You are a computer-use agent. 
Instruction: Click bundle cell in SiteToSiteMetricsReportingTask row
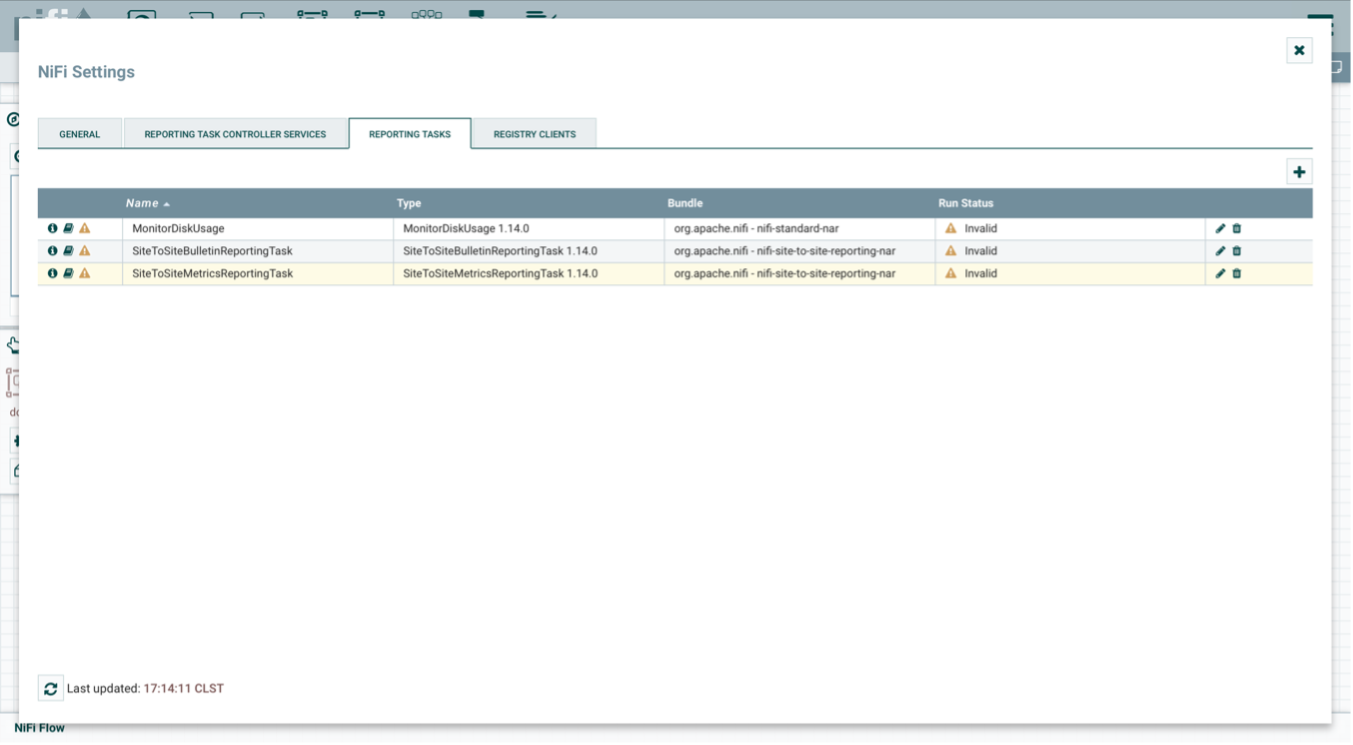coord(800,273)
